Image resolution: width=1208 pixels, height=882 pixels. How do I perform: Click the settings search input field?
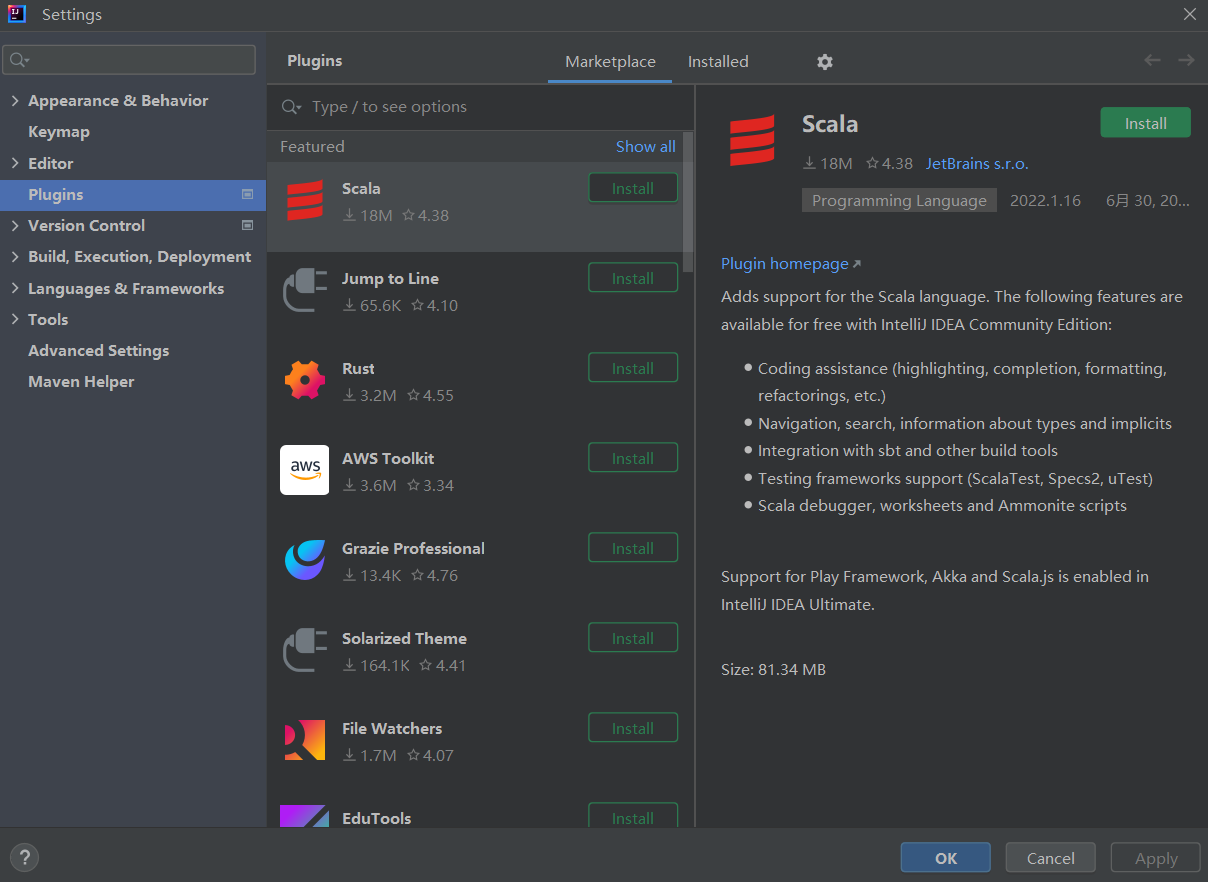click(129, 60)
